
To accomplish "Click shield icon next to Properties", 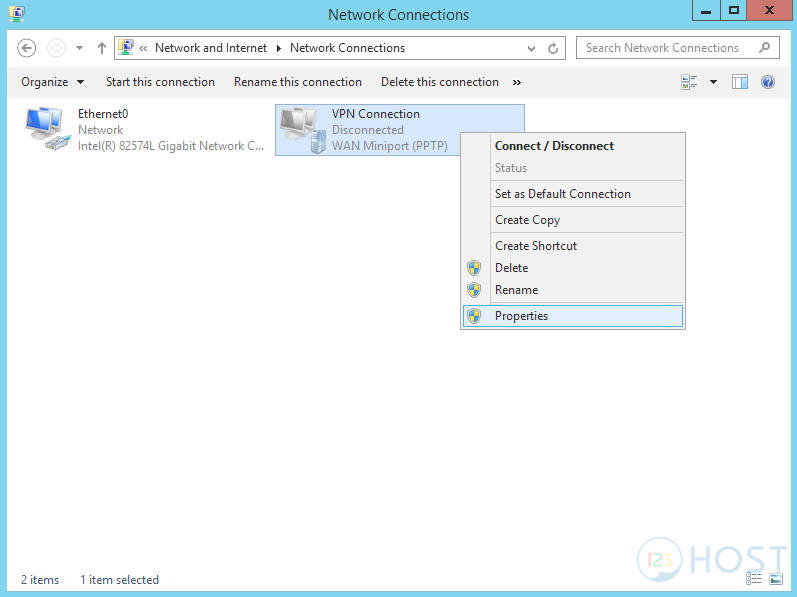I will (474, 316).
